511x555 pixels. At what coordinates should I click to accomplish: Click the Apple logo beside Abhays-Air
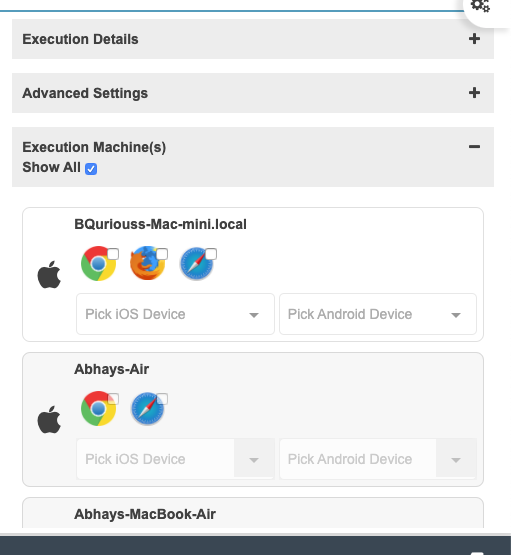49,419
